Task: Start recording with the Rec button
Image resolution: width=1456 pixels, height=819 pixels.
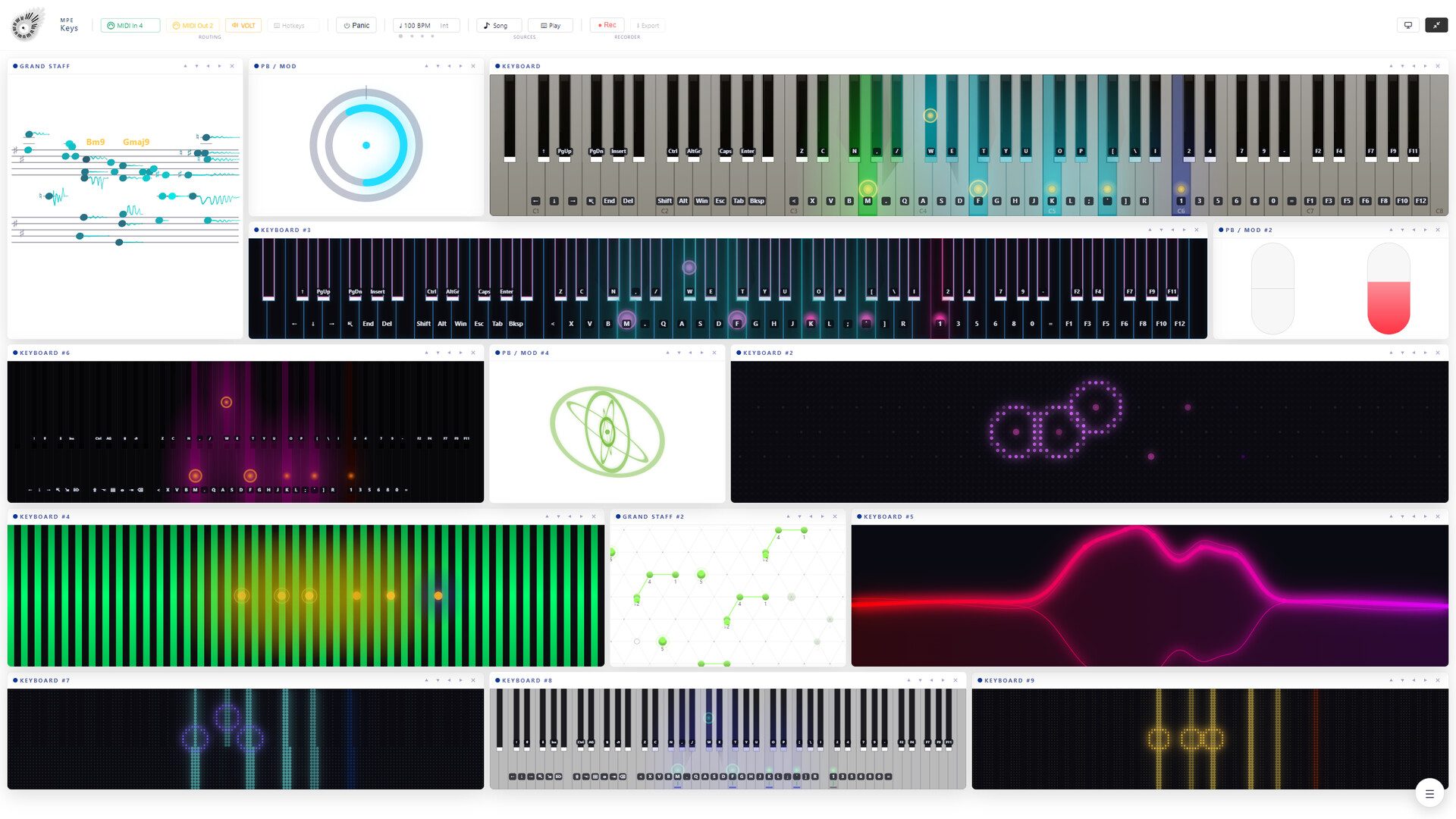Action: pyautogui.click(x=607, y=25)
